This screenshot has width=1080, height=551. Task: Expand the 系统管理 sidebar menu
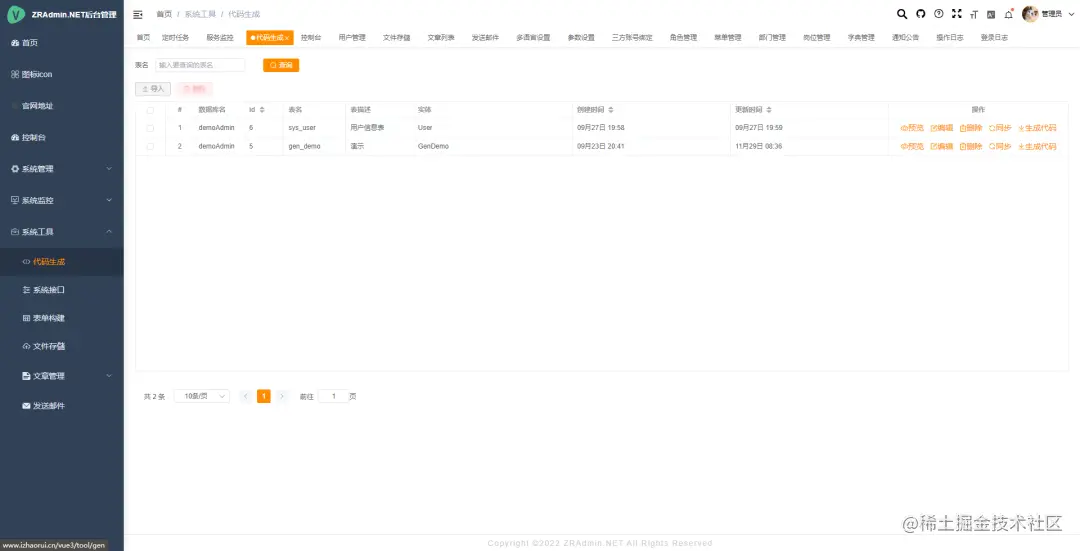[62, 169]
